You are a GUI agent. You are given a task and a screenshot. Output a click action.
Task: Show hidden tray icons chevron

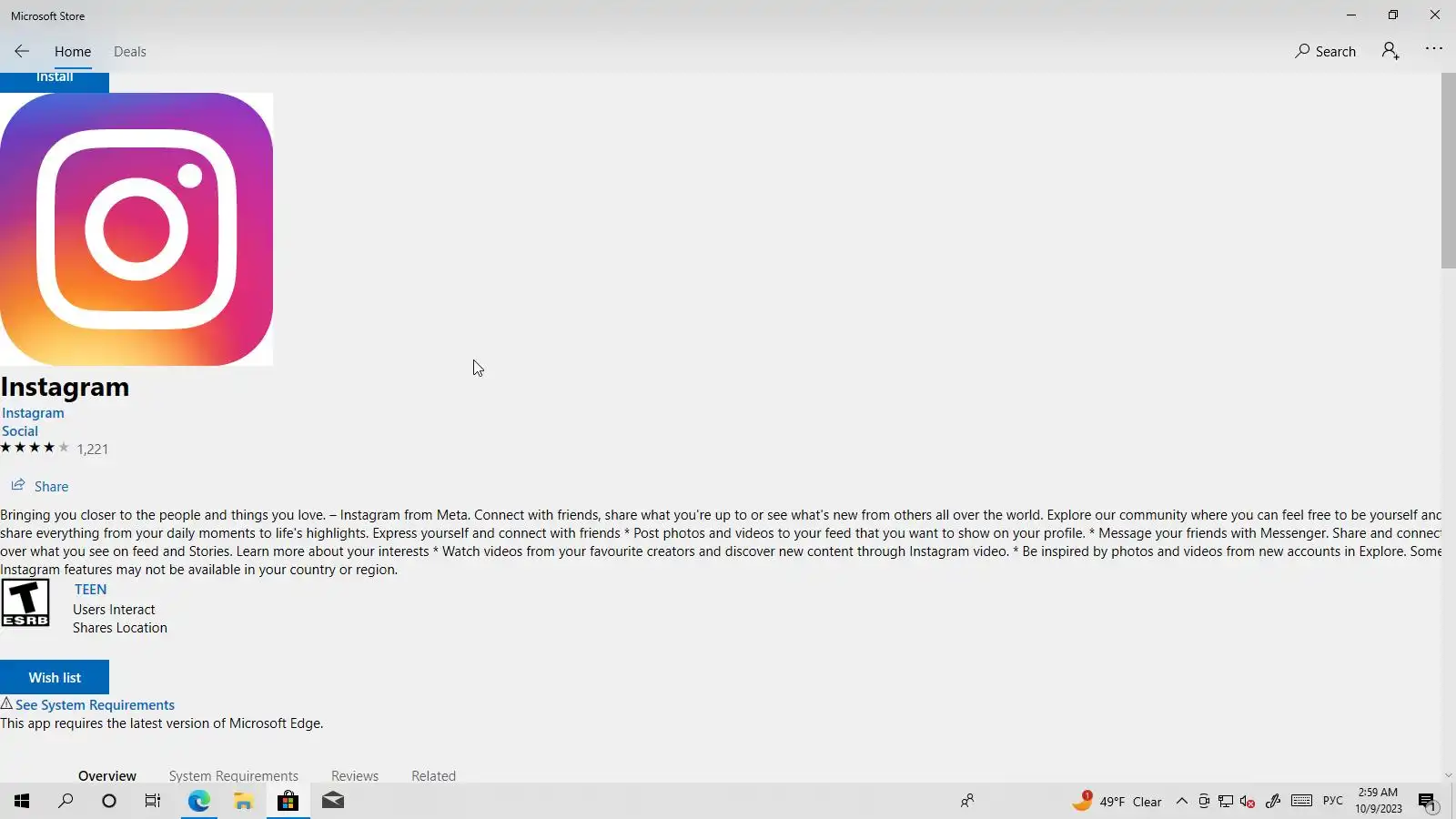(x=1182, y=801)
